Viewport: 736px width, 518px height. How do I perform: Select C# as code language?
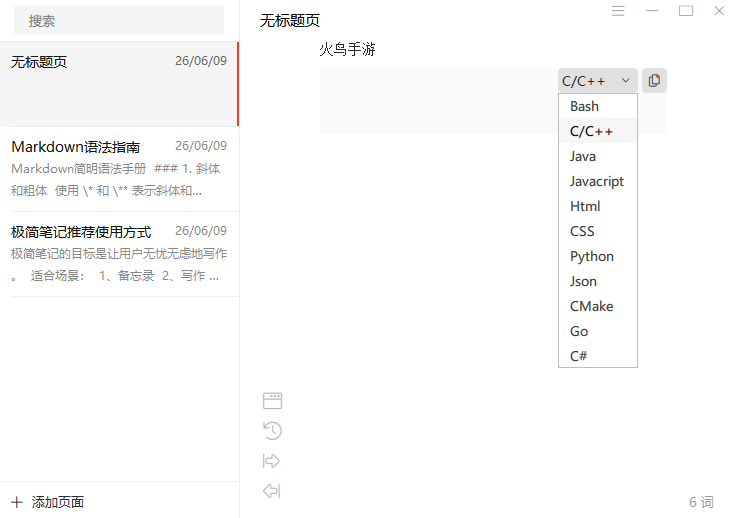point(598,356)
